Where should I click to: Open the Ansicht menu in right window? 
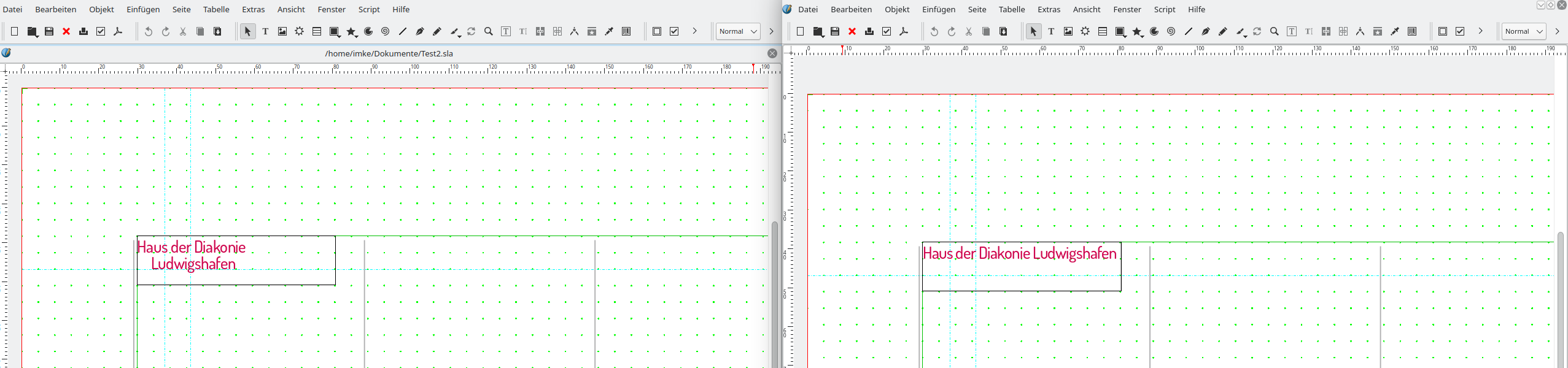(1087, 9)
